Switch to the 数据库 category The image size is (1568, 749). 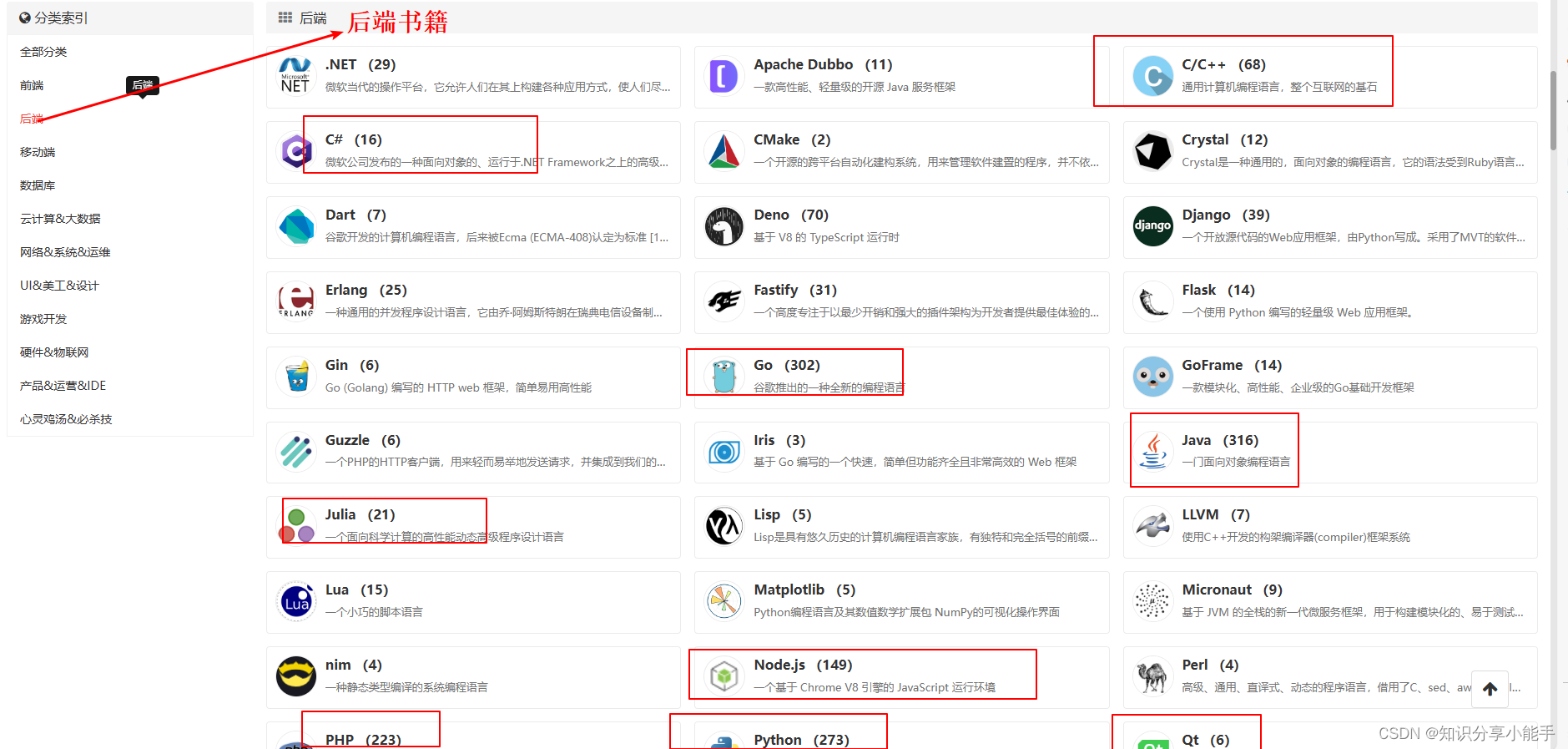coord(38,185)
